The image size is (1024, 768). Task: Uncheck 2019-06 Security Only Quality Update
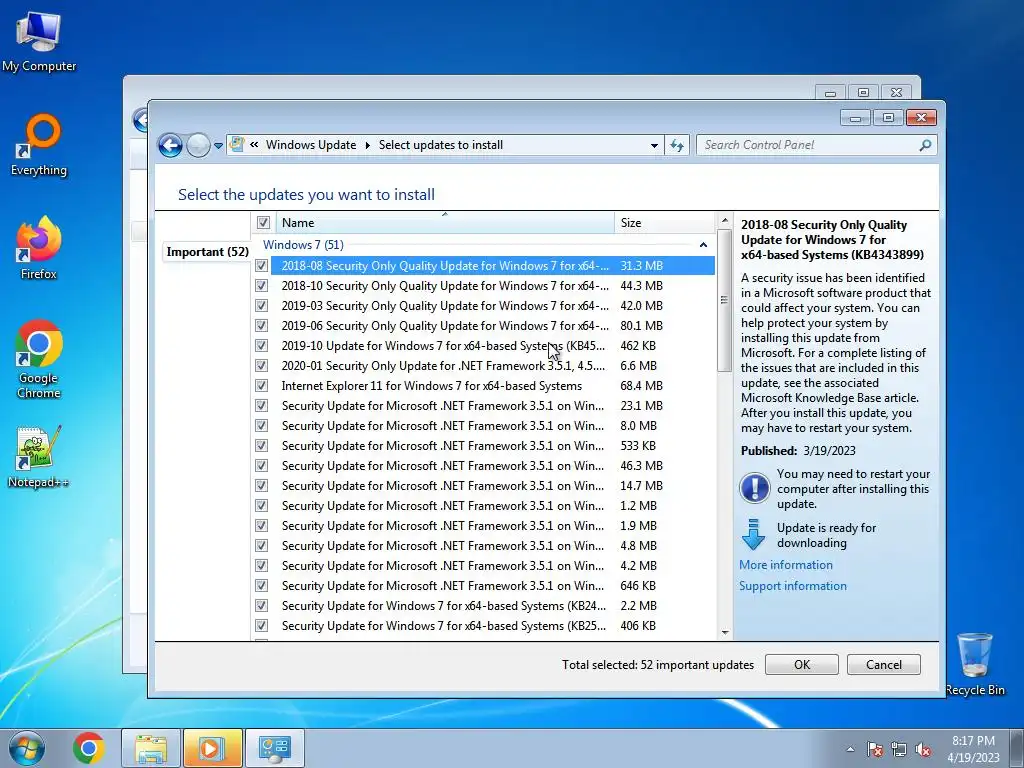point(261,325)
